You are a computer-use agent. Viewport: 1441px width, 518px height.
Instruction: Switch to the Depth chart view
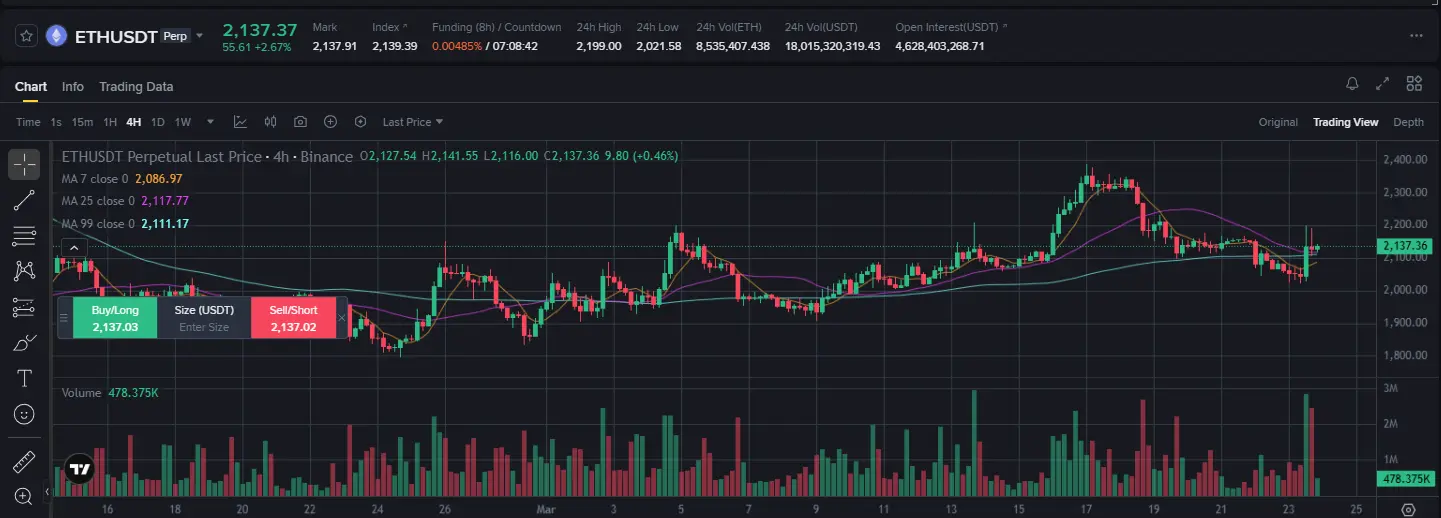tap(1408, 122)
